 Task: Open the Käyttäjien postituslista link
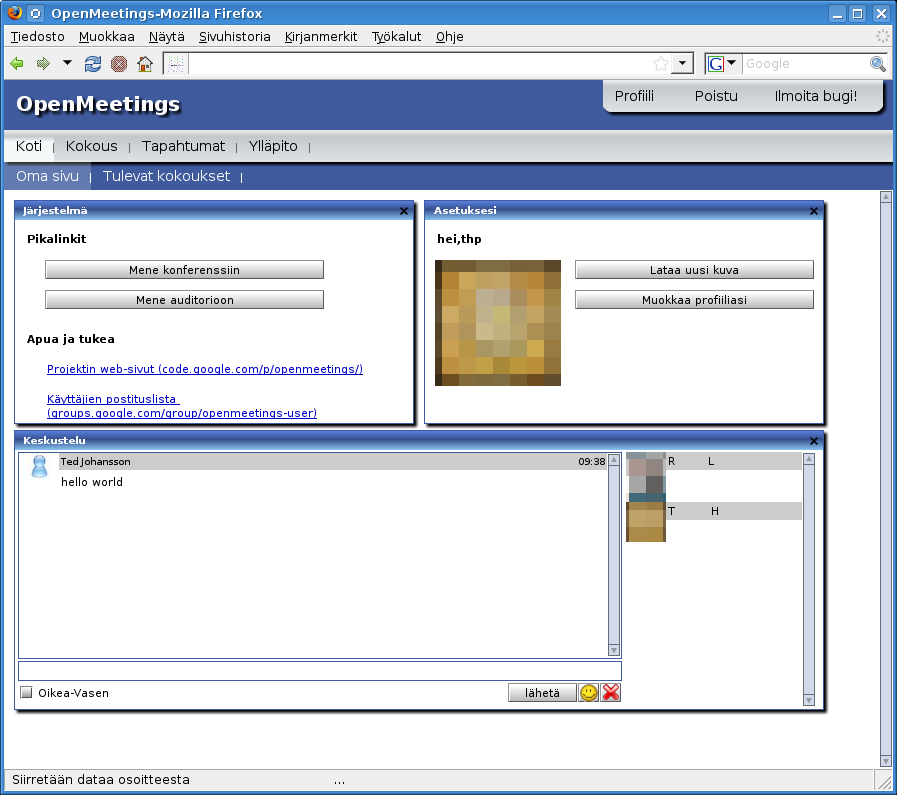pos(182,406)
